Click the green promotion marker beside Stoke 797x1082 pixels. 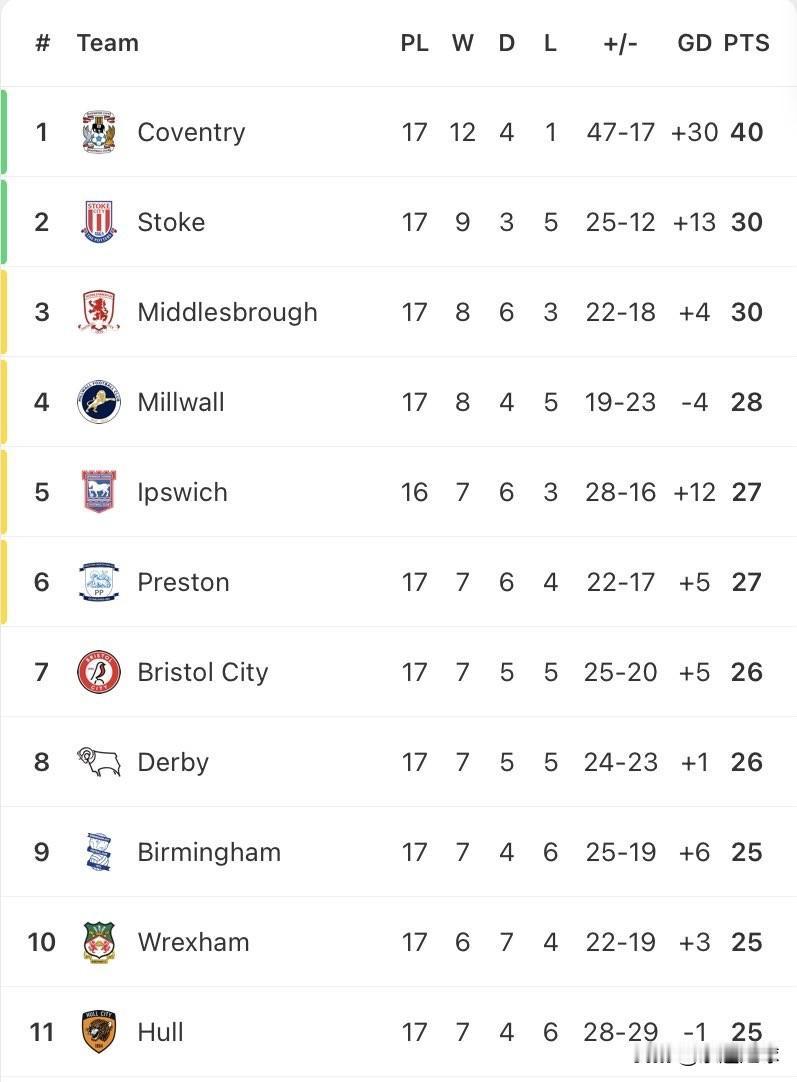tap(4, 222)
